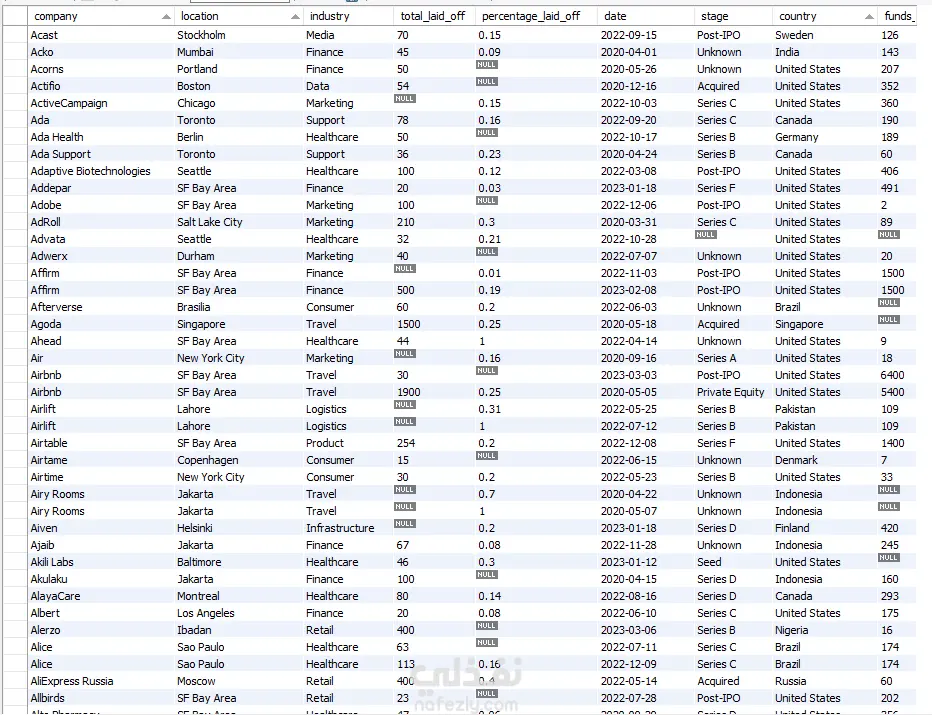Click the Ibadan location cell
The height and width of the screenshot is (715, 932).
pos(238,630)
